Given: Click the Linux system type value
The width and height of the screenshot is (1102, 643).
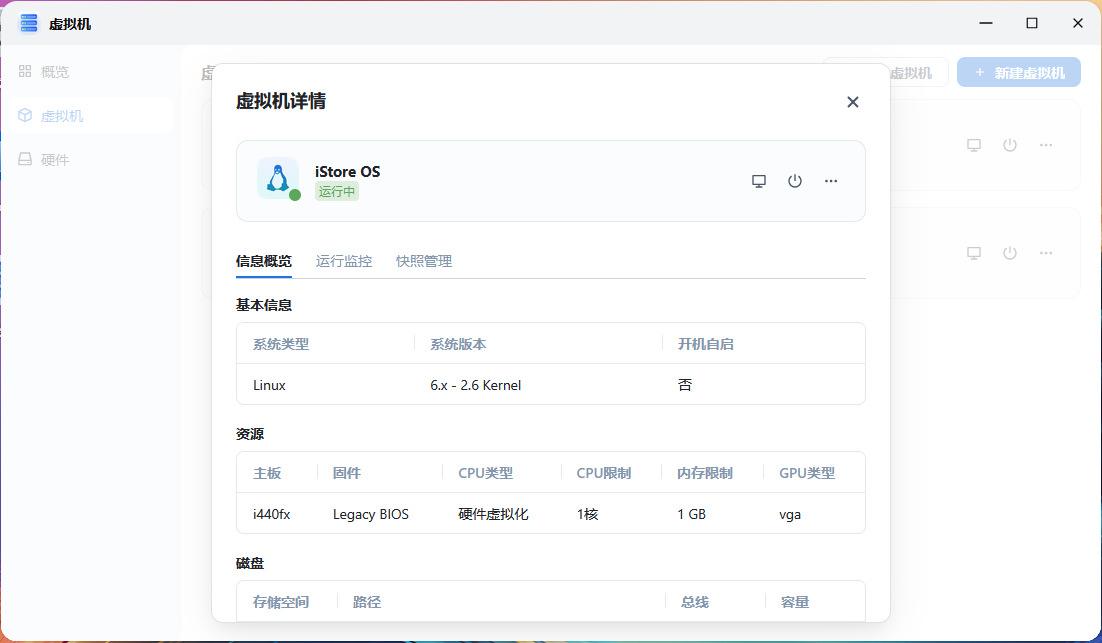Looking at the screenshot, I should [x=269, y=385].
